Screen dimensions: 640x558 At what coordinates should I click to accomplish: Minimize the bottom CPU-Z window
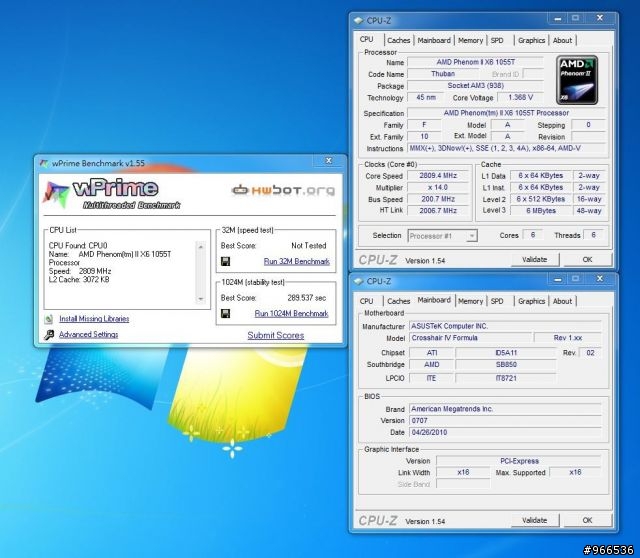[558, 279]
